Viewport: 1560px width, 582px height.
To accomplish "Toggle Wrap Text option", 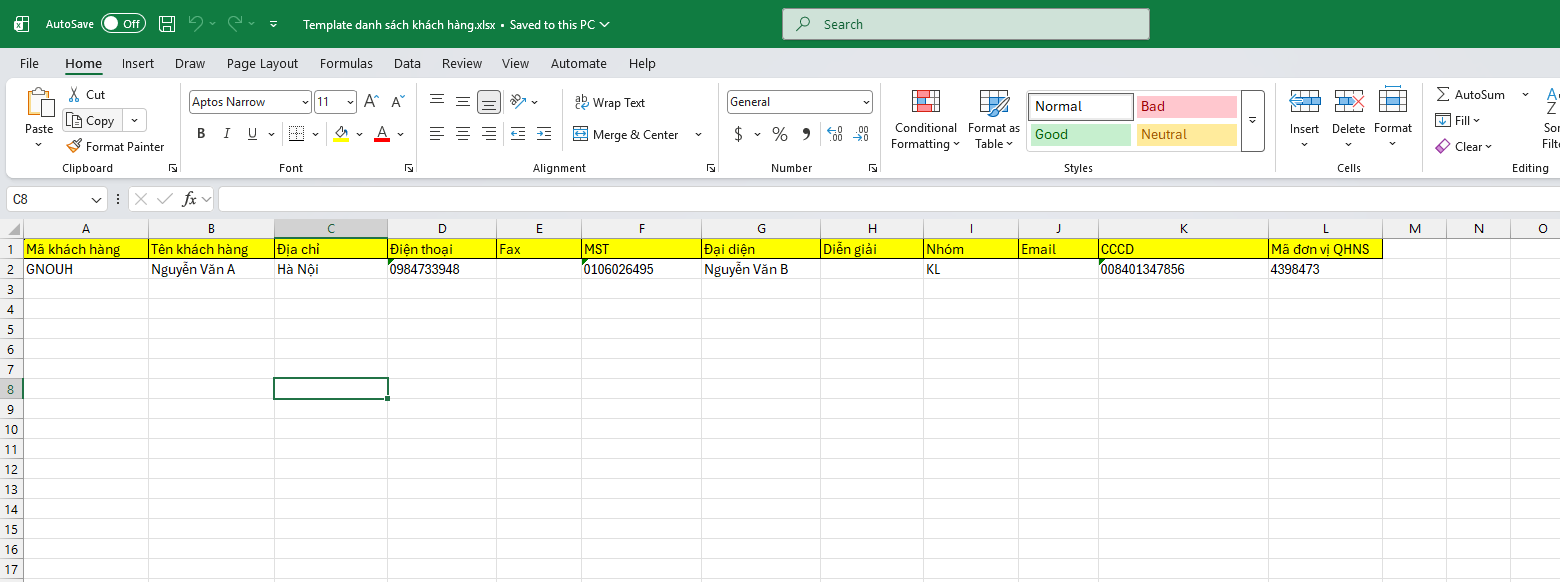I will (610, 103).
